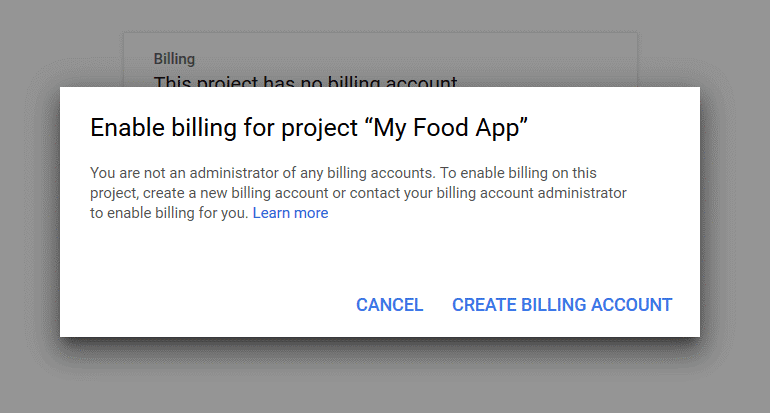Click the dimmed backdrop below the dialog

385,380
